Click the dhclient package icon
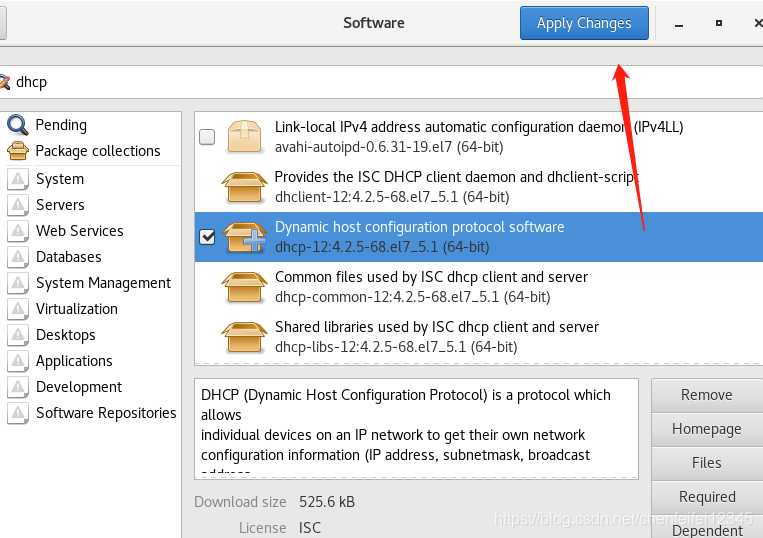 (x=244, y=187)
